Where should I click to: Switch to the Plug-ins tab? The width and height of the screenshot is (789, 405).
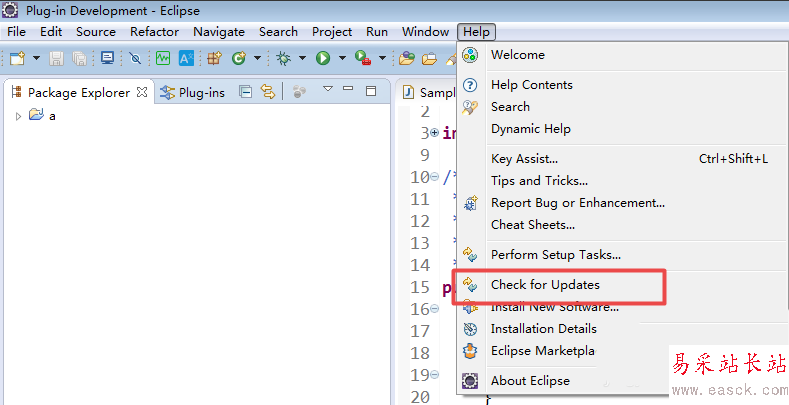tap(192, 93)
